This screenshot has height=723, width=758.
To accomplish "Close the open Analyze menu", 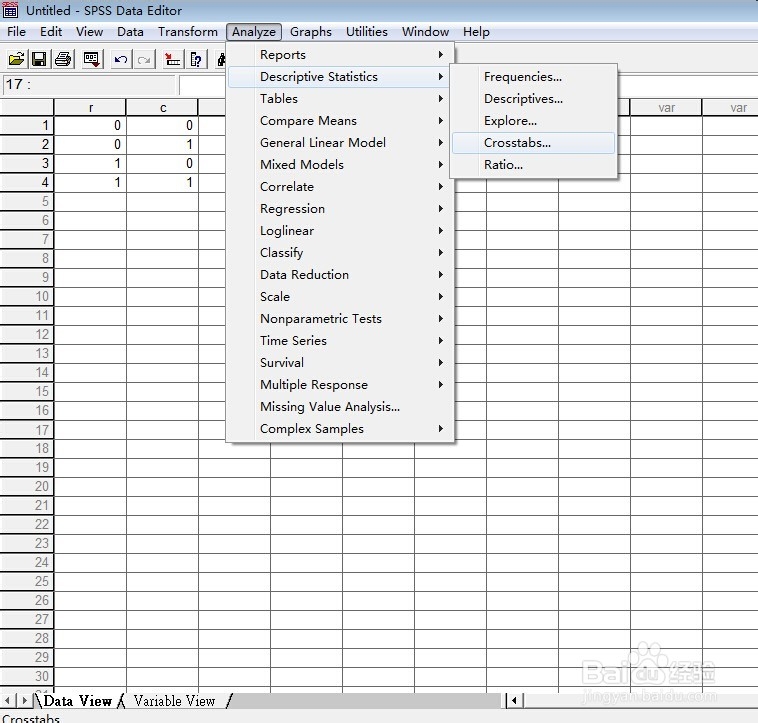I will coord(254,32).
